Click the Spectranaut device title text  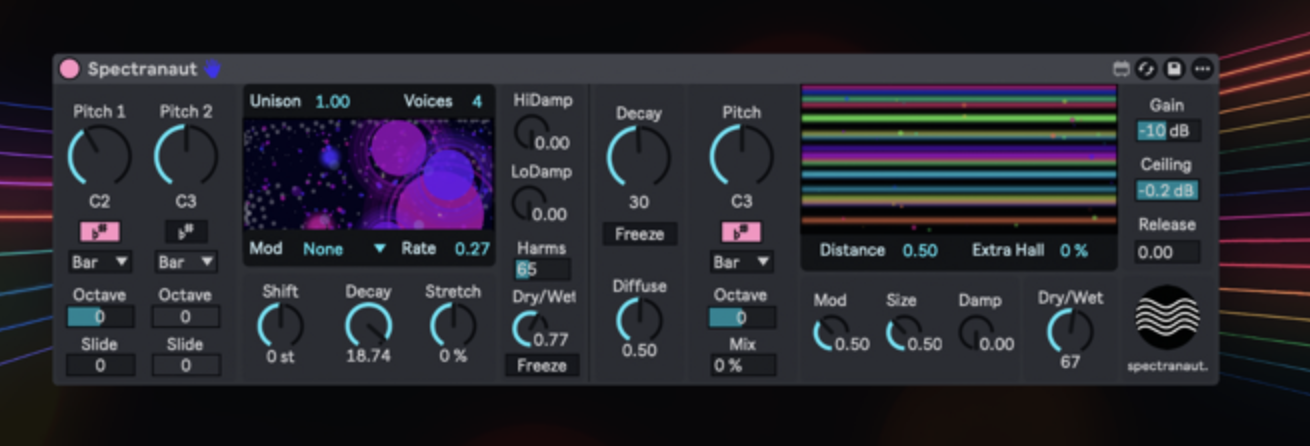143,69
